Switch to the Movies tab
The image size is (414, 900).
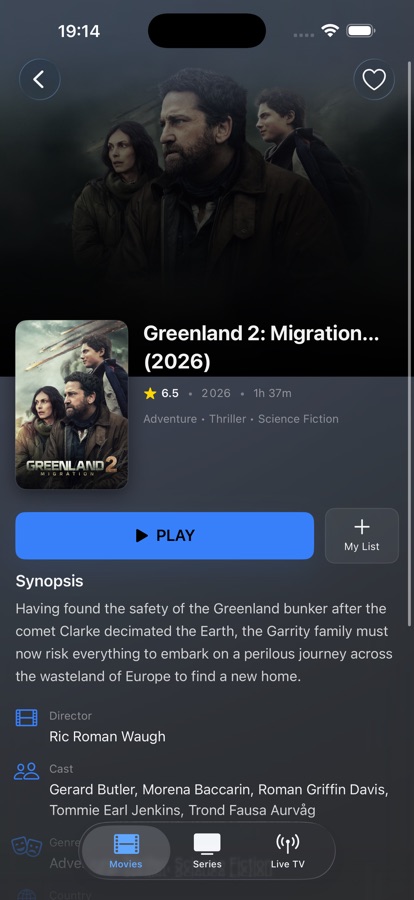[126, 851]
